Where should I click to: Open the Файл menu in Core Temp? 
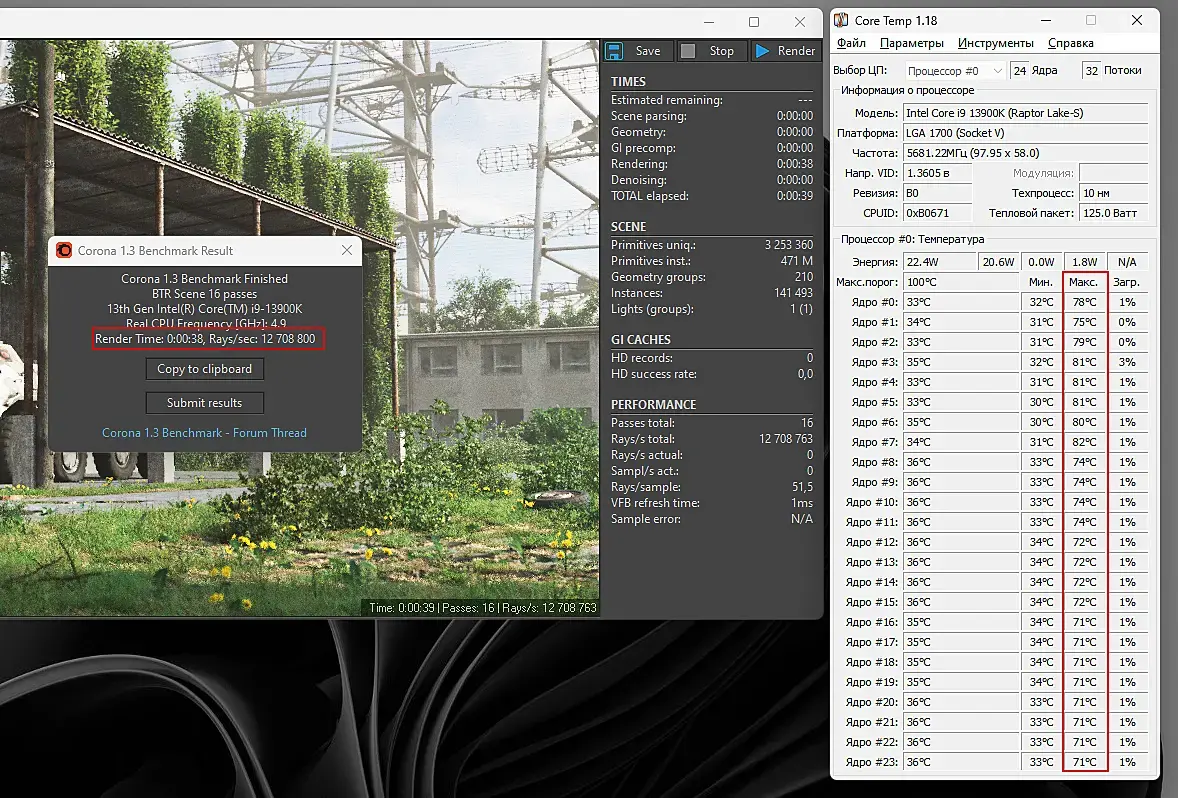point(851,43)
